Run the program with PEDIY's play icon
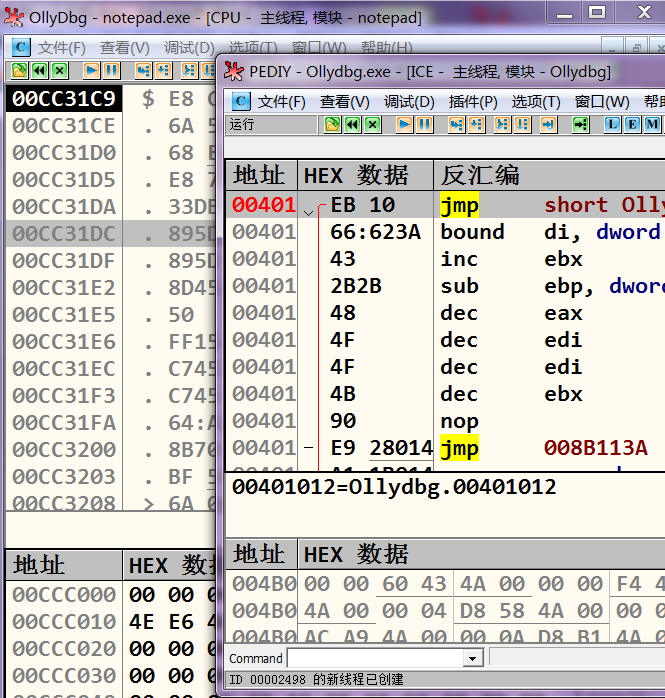 pyautogui.click(x=404, y=125)
